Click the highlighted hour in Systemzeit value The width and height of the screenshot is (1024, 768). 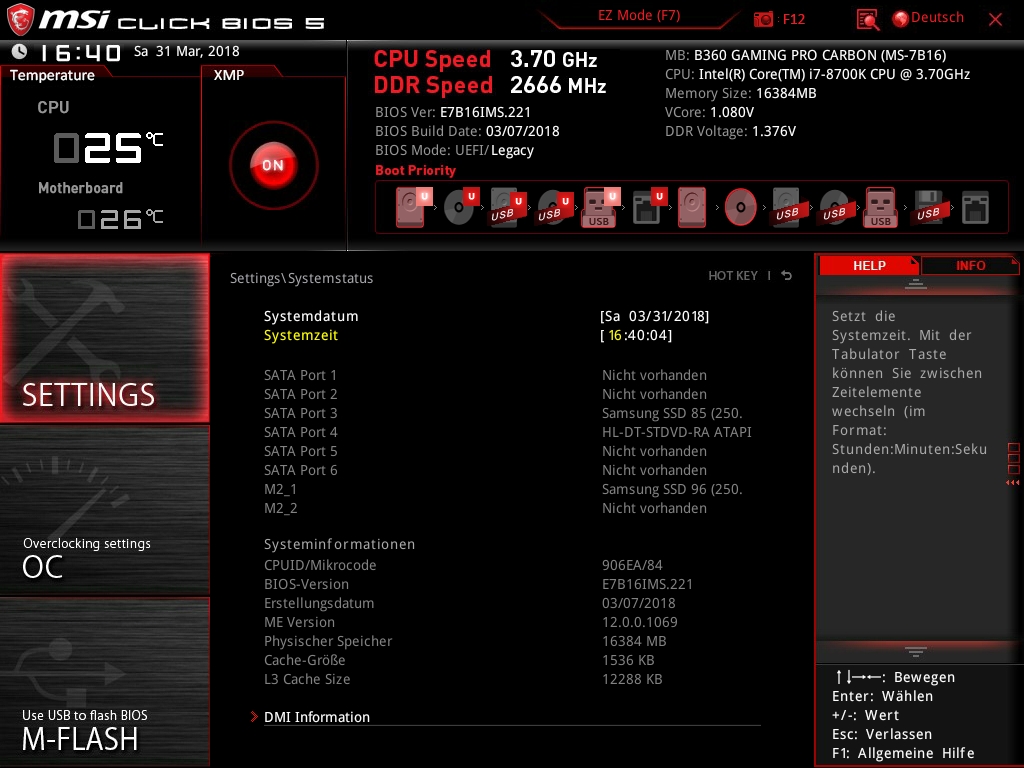(615, 335)
